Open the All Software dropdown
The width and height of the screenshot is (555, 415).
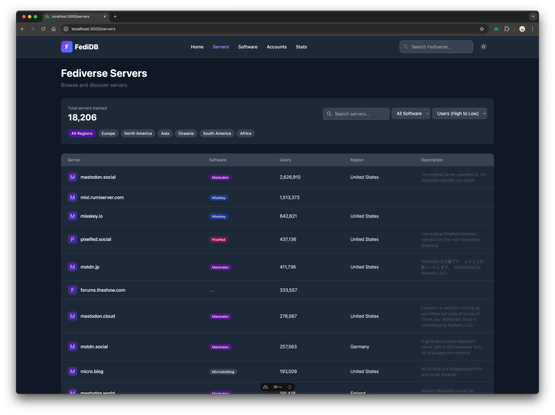tap(411, 114)
